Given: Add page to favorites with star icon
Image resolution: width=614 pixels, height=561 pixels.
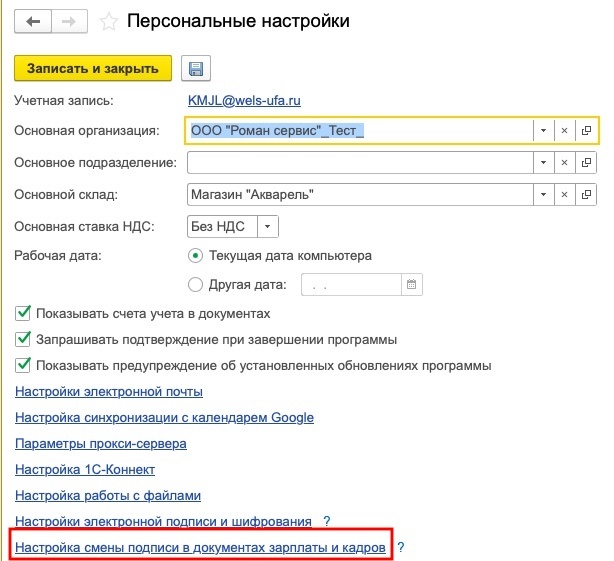Looking at the screenshot, I should click(108, 22).
